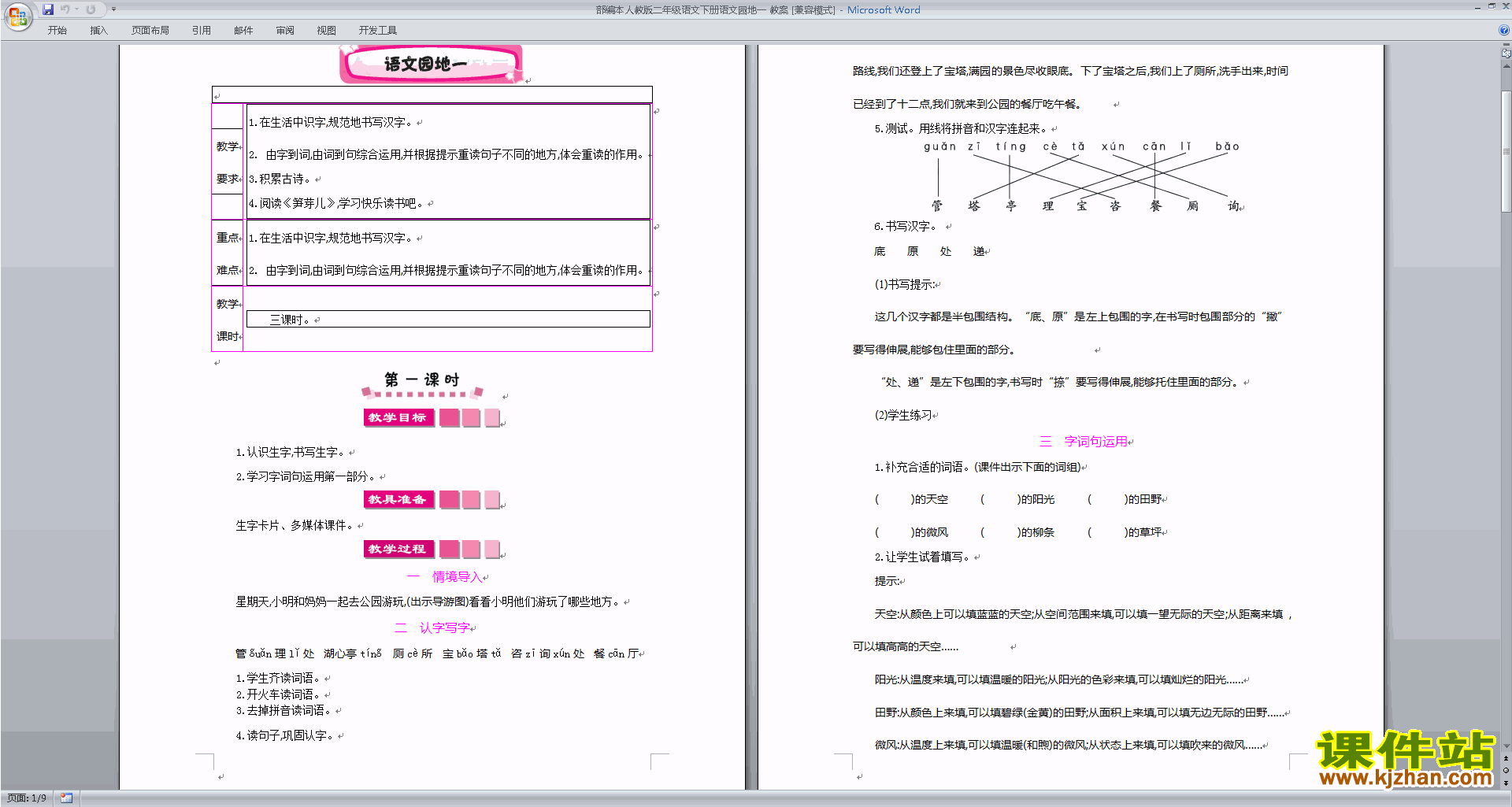Screen dimensions: 1512x807
Task: Click the line 3.去掉拼音读词语。
Action: (x=284, y=711)
